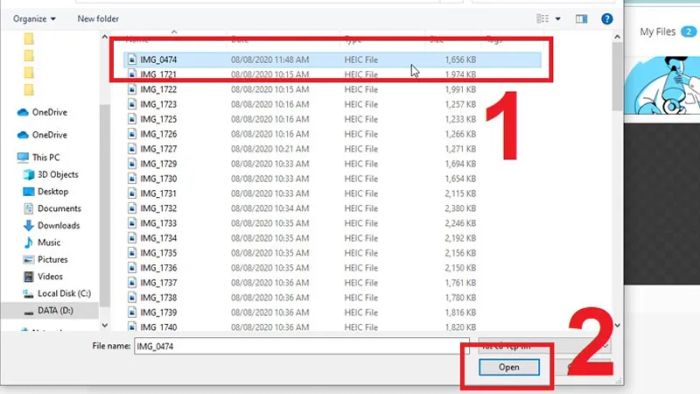Open the My Files tab in background window
This screenshot has width=700, height=394.
[668, 32]
